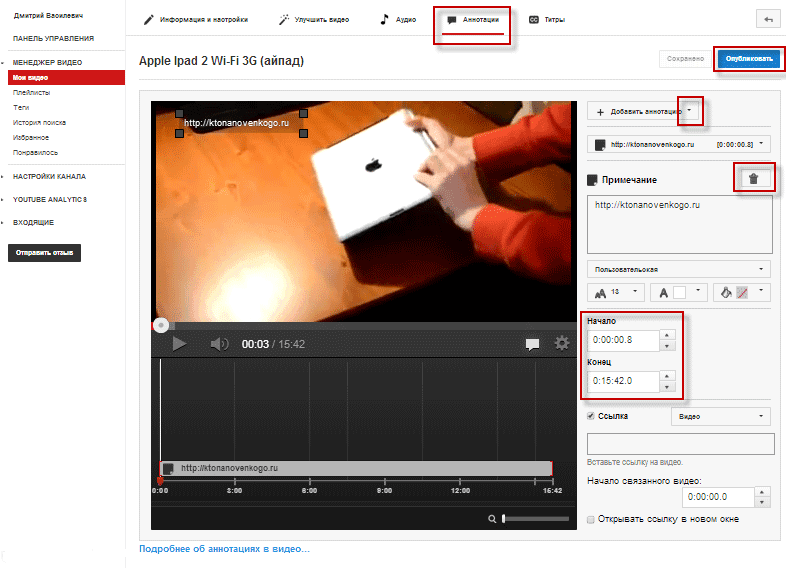The width and height of the screenshot is (786, 568).
Task: Open the Improve video tab
Action: 314,20
